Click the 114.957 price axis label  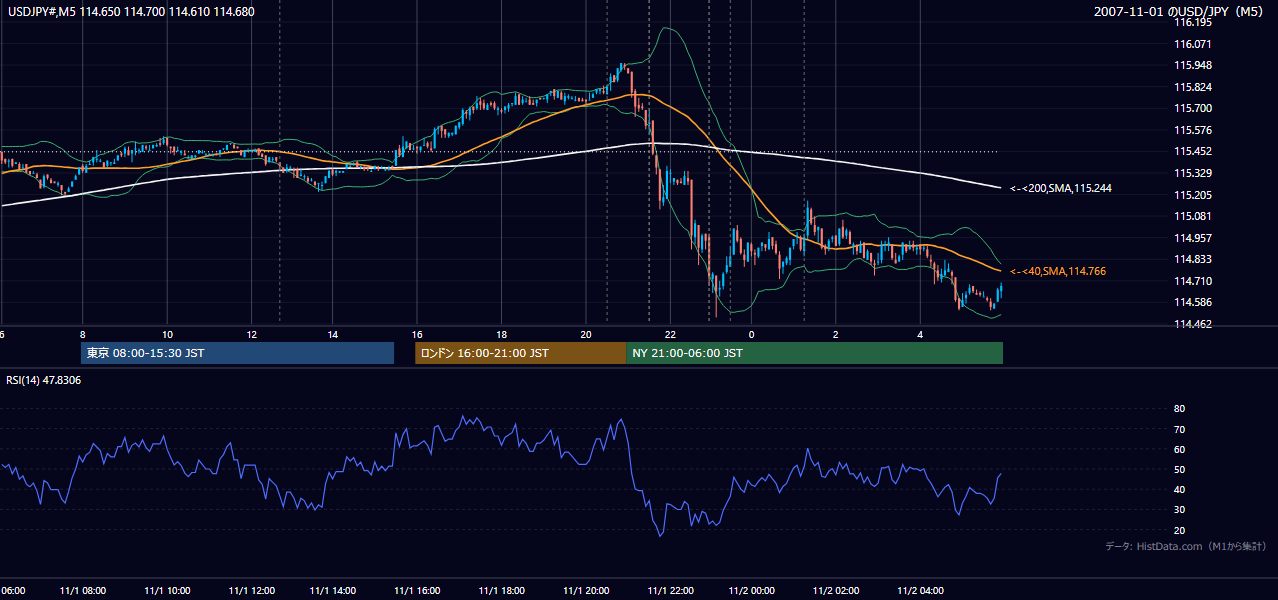[1193, 238]
